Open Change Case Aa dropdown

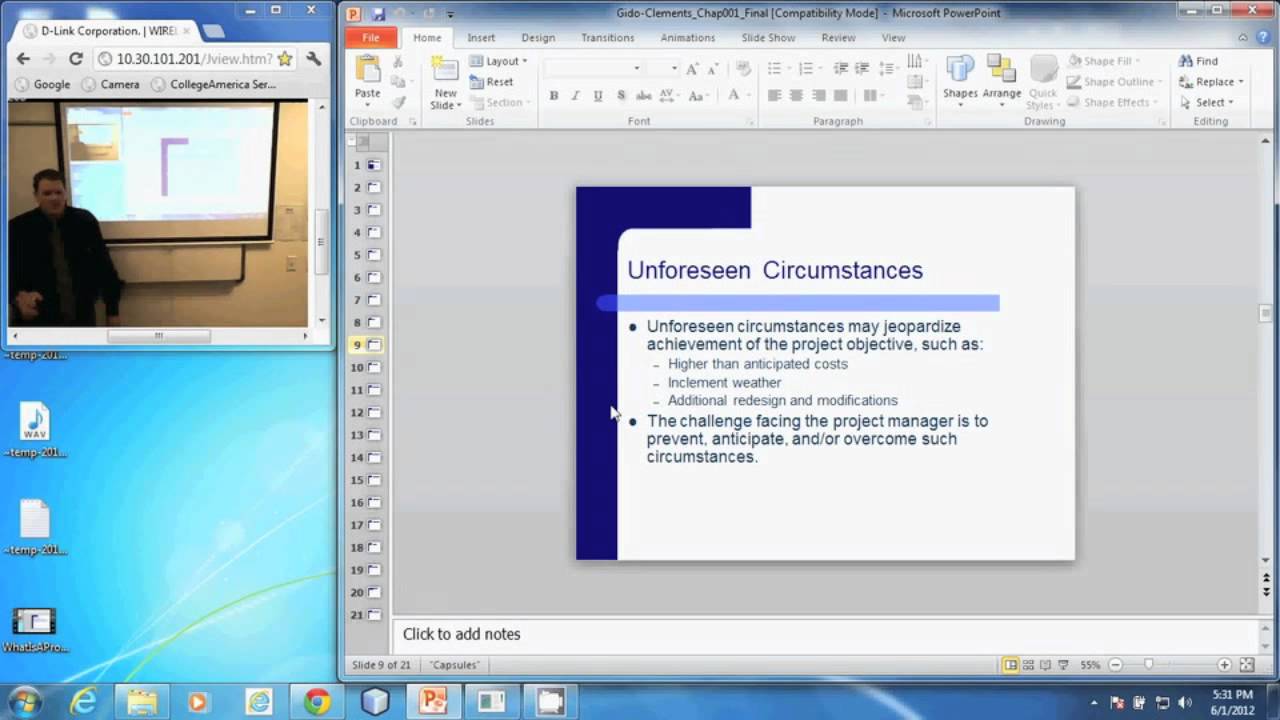click(x=698, y=96)
